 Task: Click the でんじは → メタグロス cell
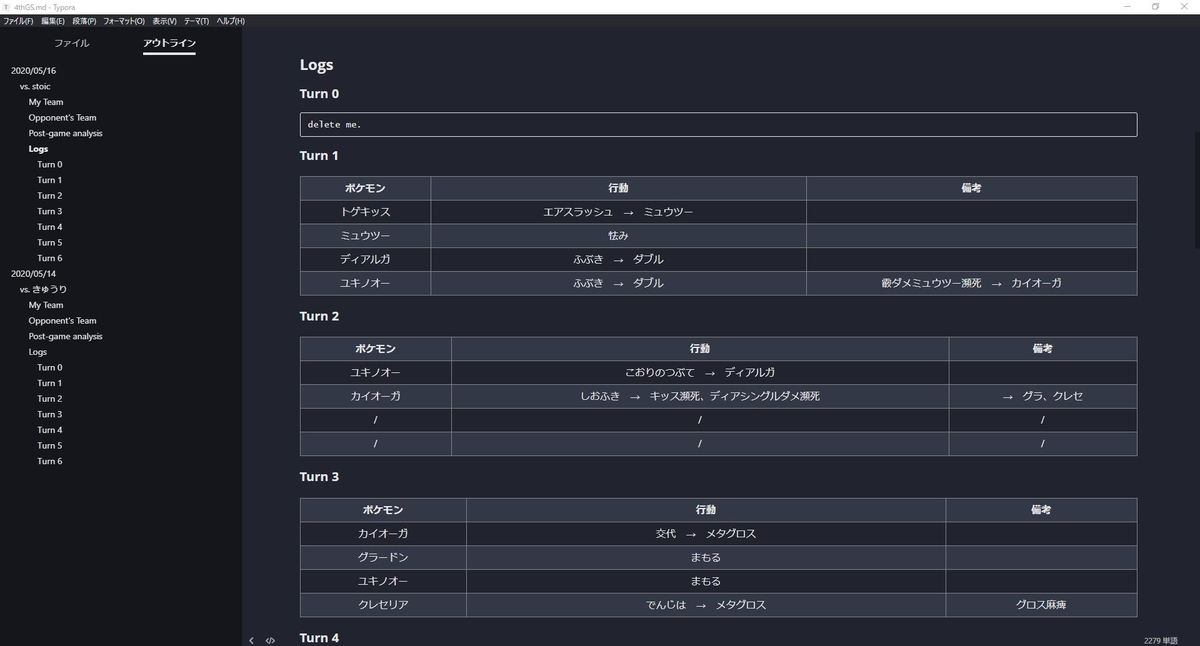tap(705, 605)
